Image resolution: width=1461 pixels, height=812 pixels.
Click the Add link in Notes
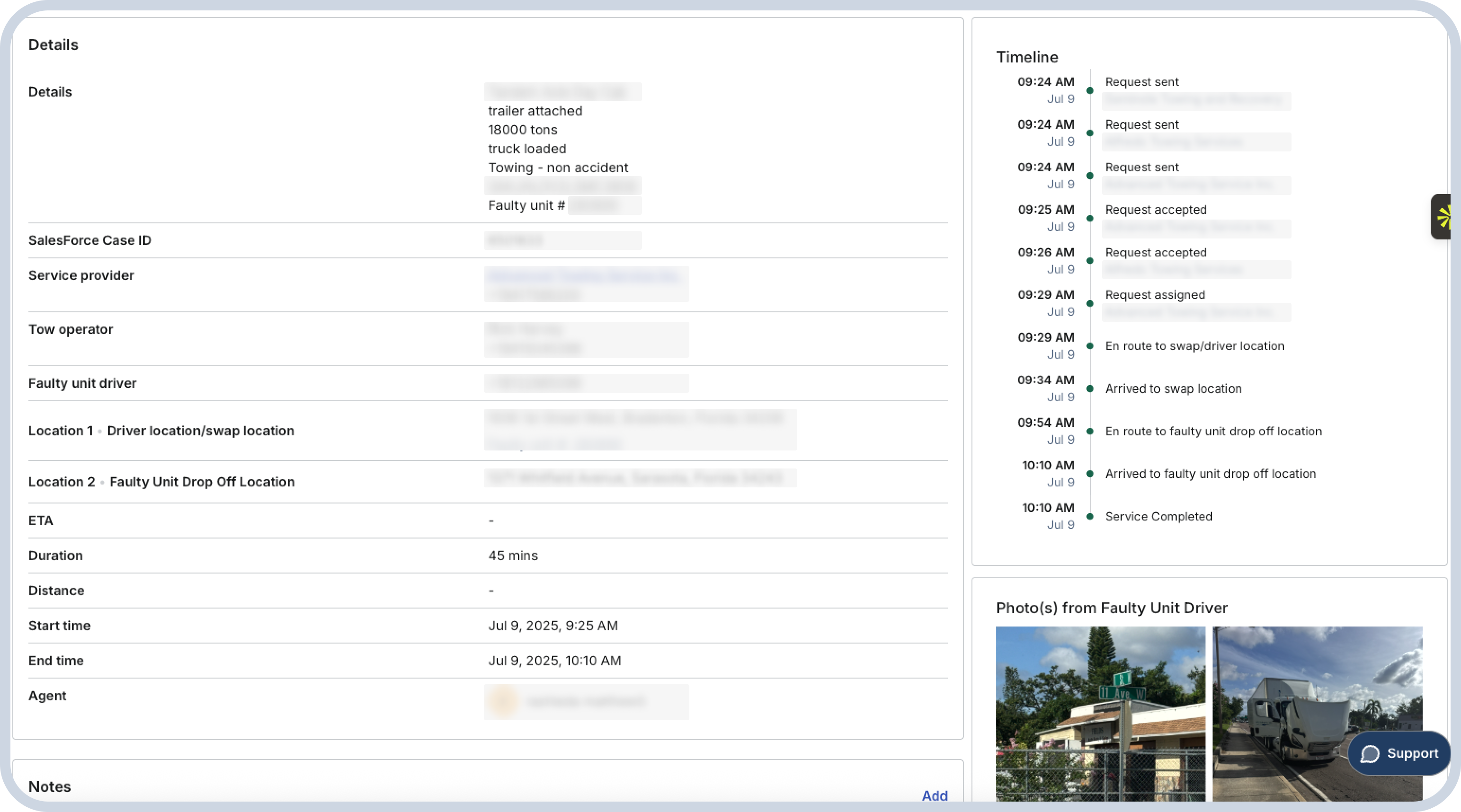[x=934, y=795]
